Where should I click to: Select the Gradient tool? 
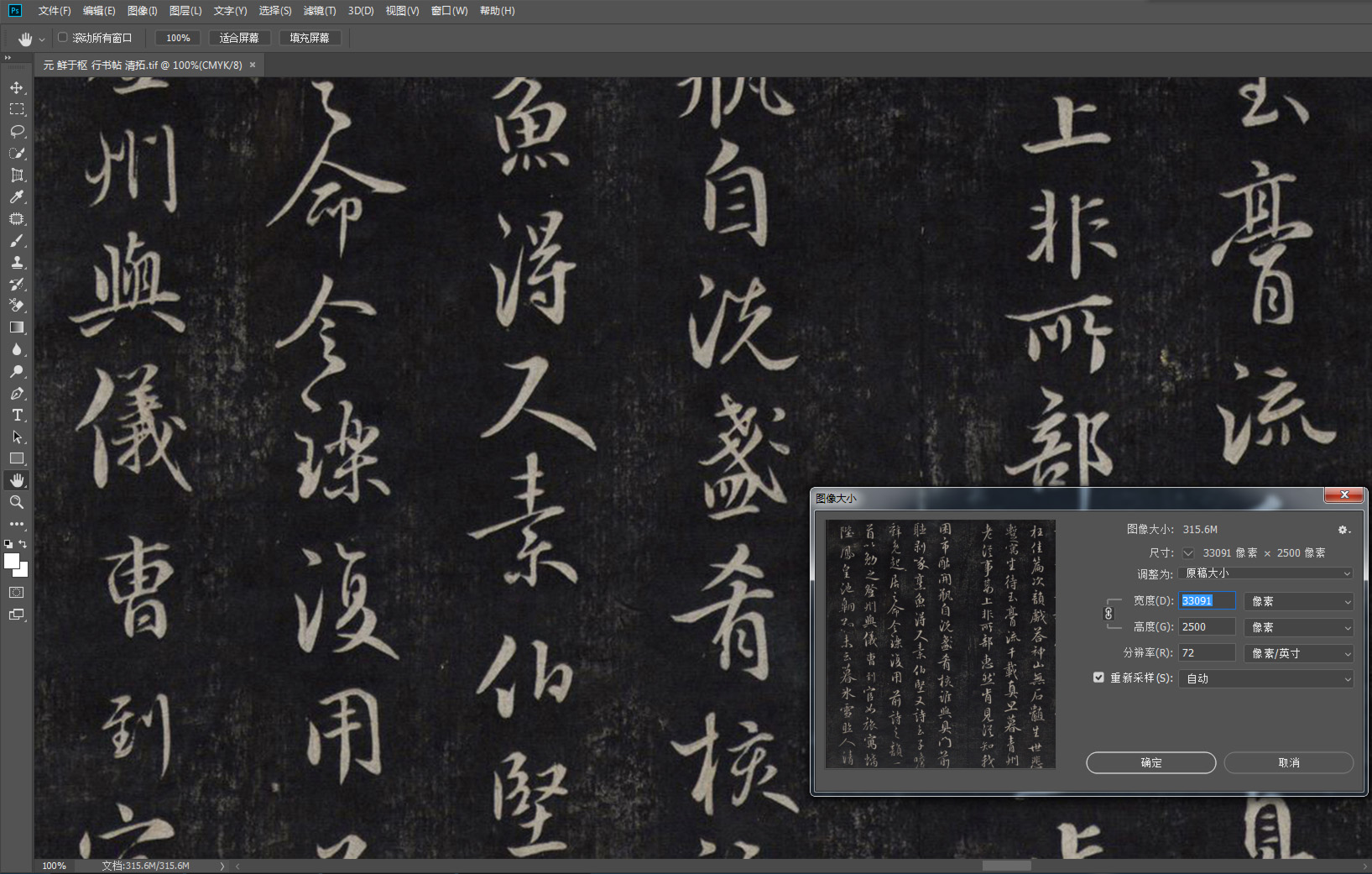(x=17, y=327)
